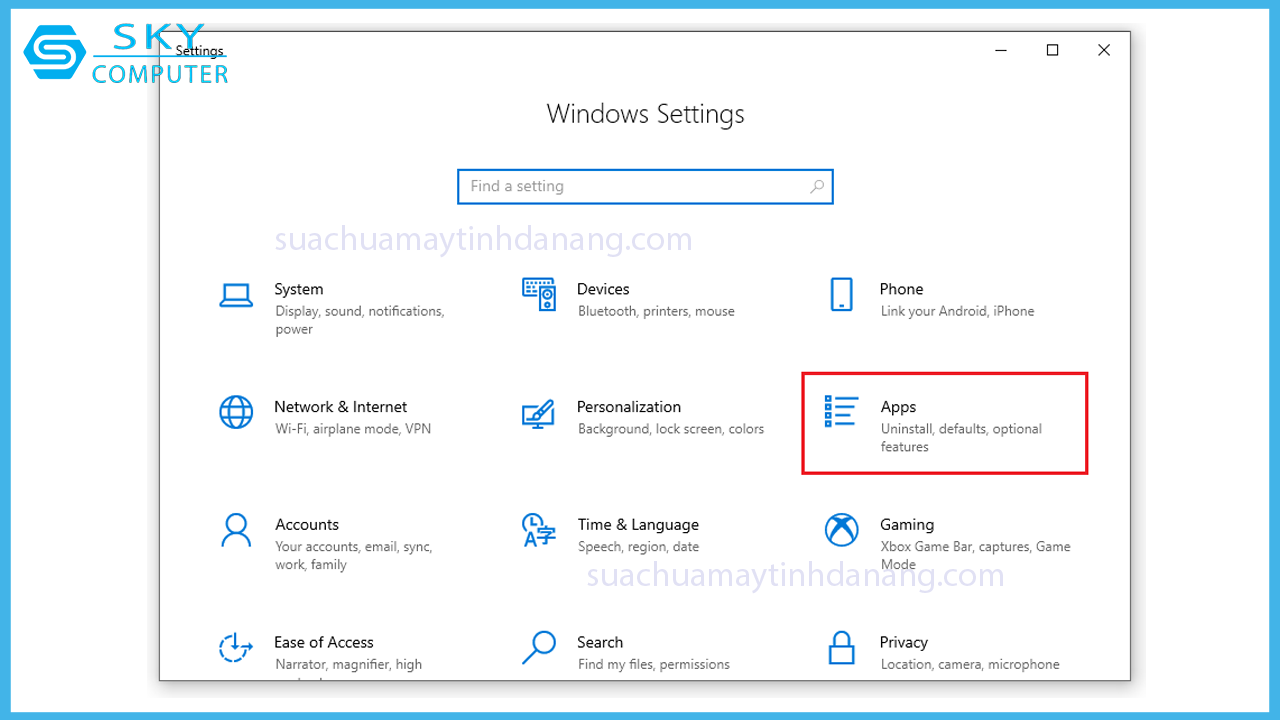The width and height of the screenshot is (1280, 720).
Task: Open the System settings title link
Action: point(299,289)
